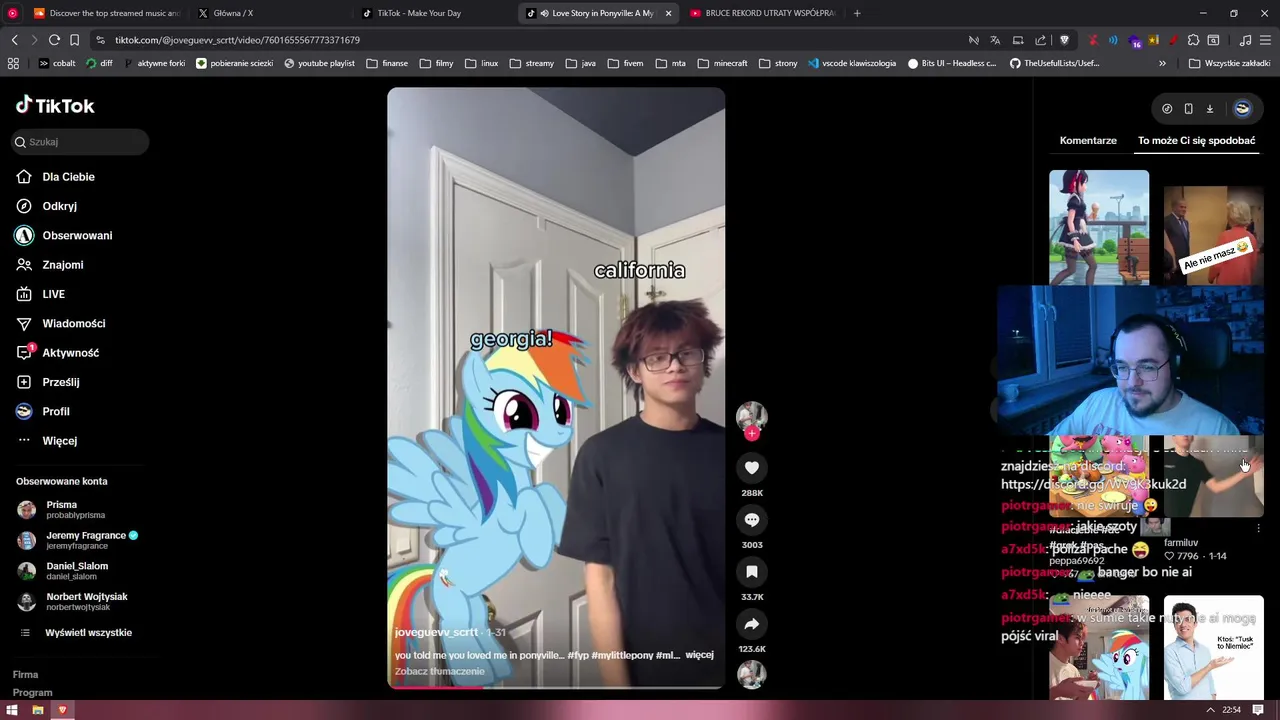Viewport: 1280px width, 720px height.
Task: Switch to BRUCE REKORD YouTube tab
Action: pyautogui.click(x=763, y=13)
